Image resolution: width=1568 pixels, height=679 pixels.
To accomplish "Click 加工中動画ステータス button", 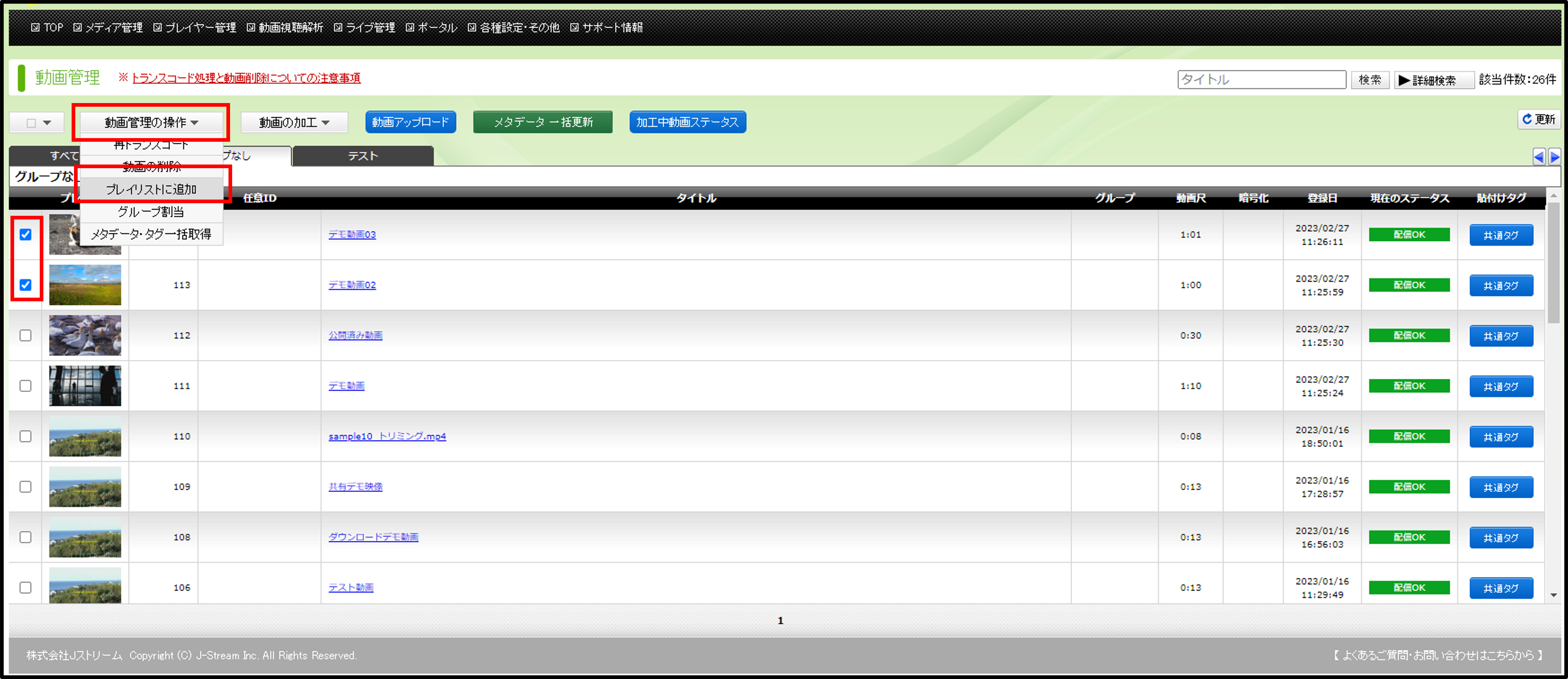I will [x=687, y=122].
